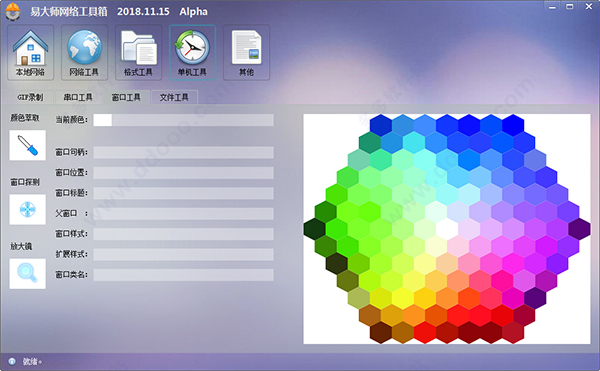Click the 颜色萃取 label

coord(24,118)
